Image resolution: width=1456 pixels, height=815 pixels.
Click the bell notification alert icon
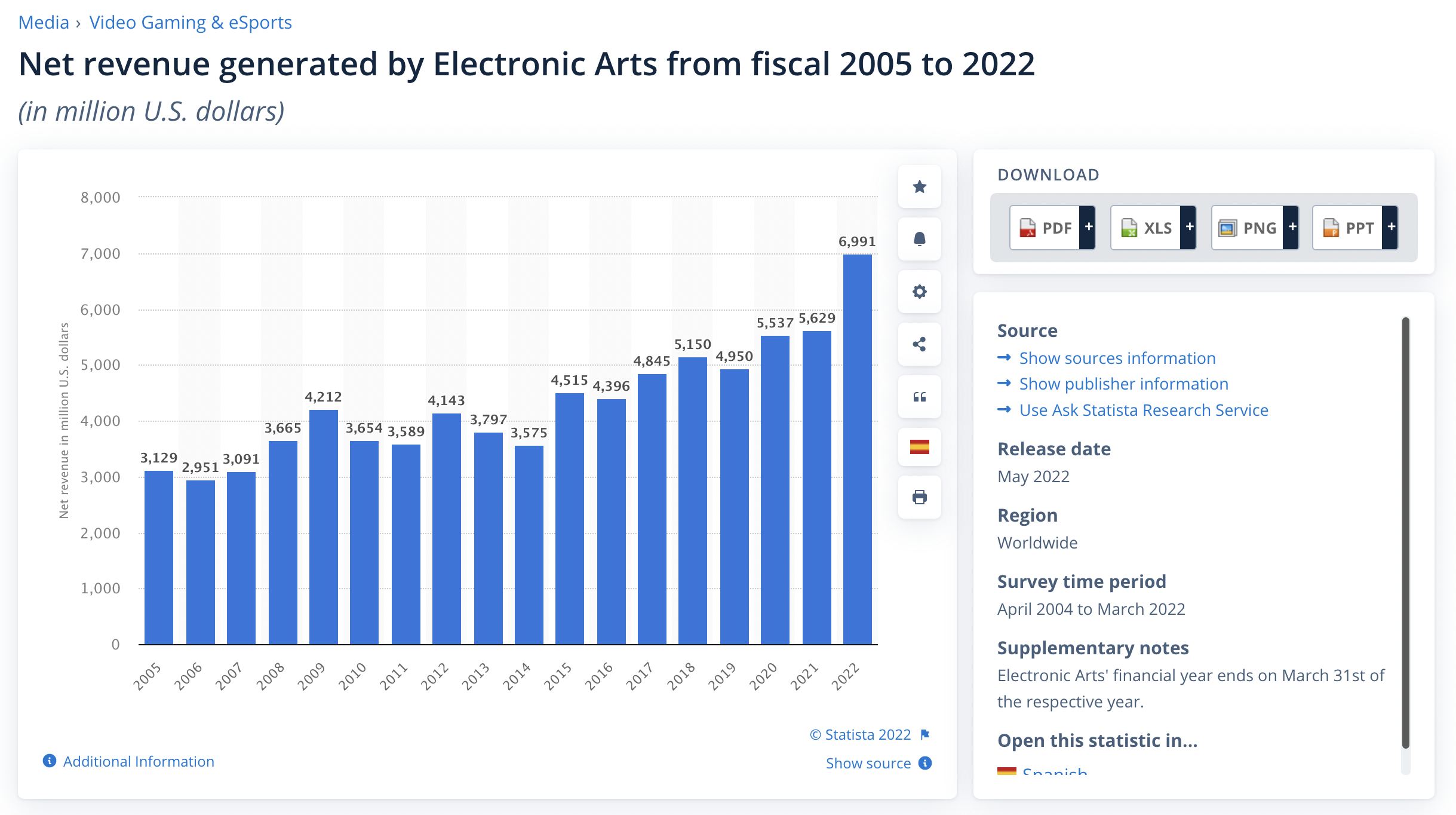coord(920,239)
